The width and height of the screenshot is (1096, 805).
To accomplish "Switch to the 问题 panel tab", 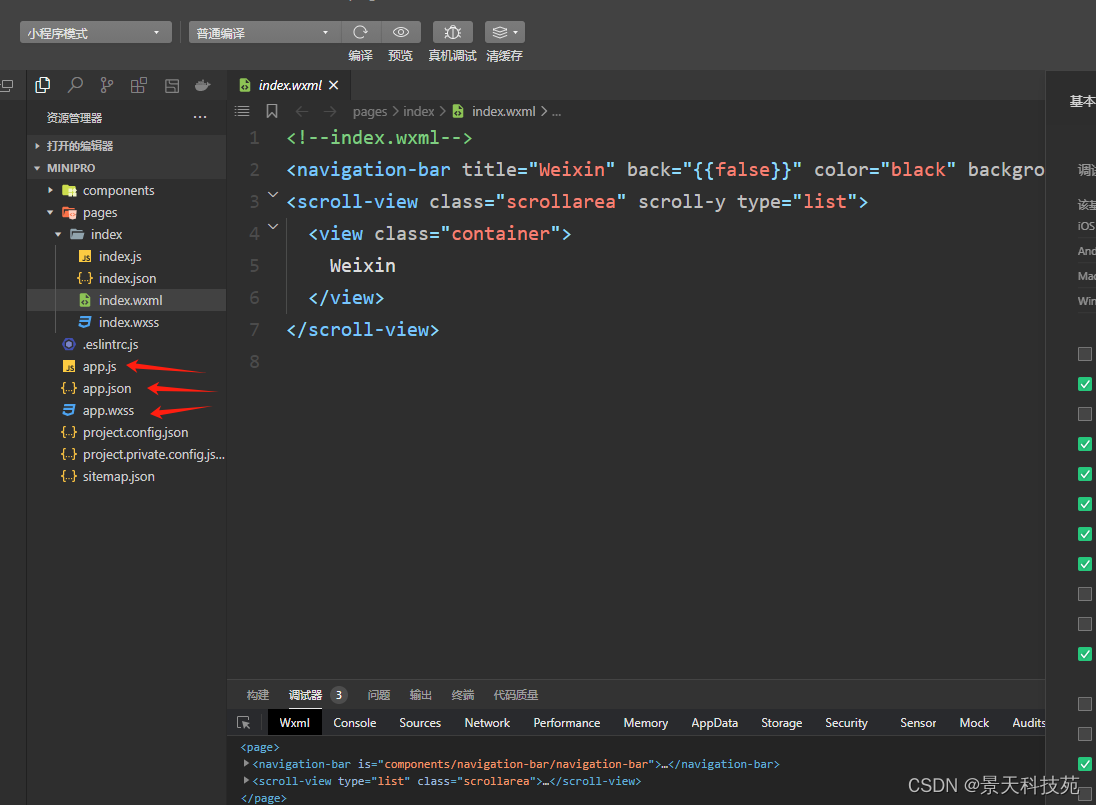I will (379, 695).
